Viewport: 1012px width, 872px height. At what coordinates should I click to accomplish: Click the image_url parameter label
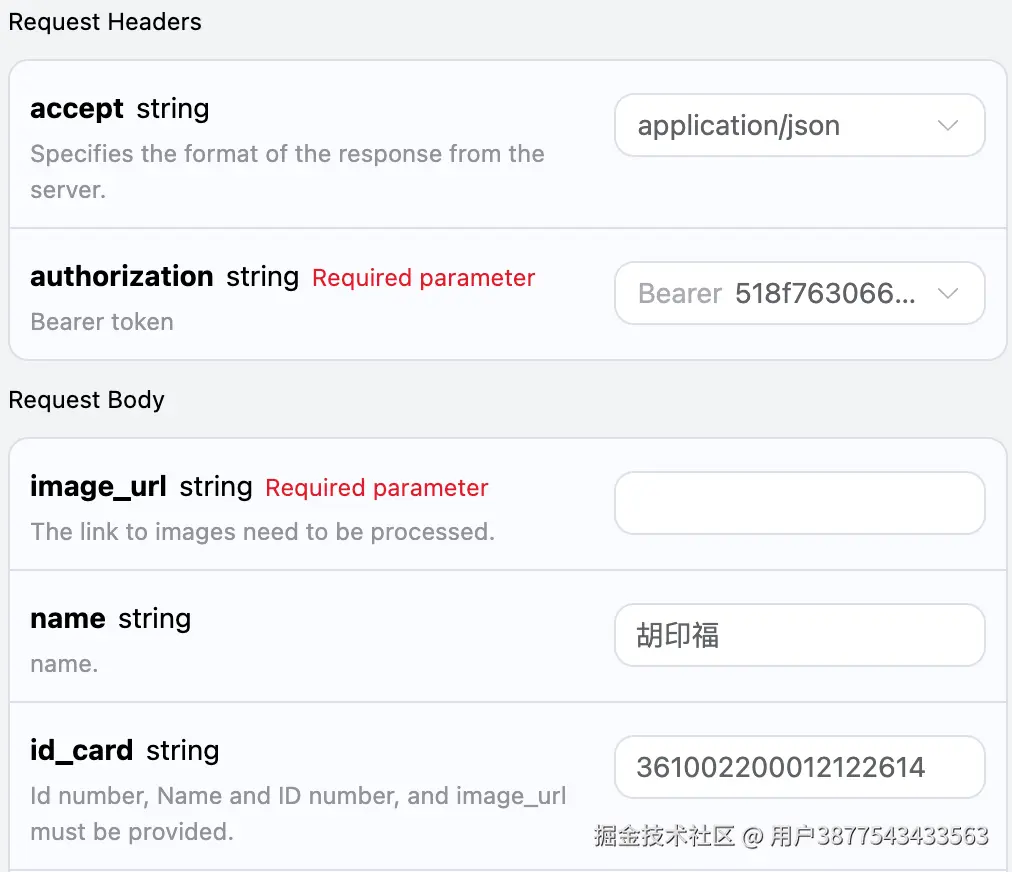[98, 487]
